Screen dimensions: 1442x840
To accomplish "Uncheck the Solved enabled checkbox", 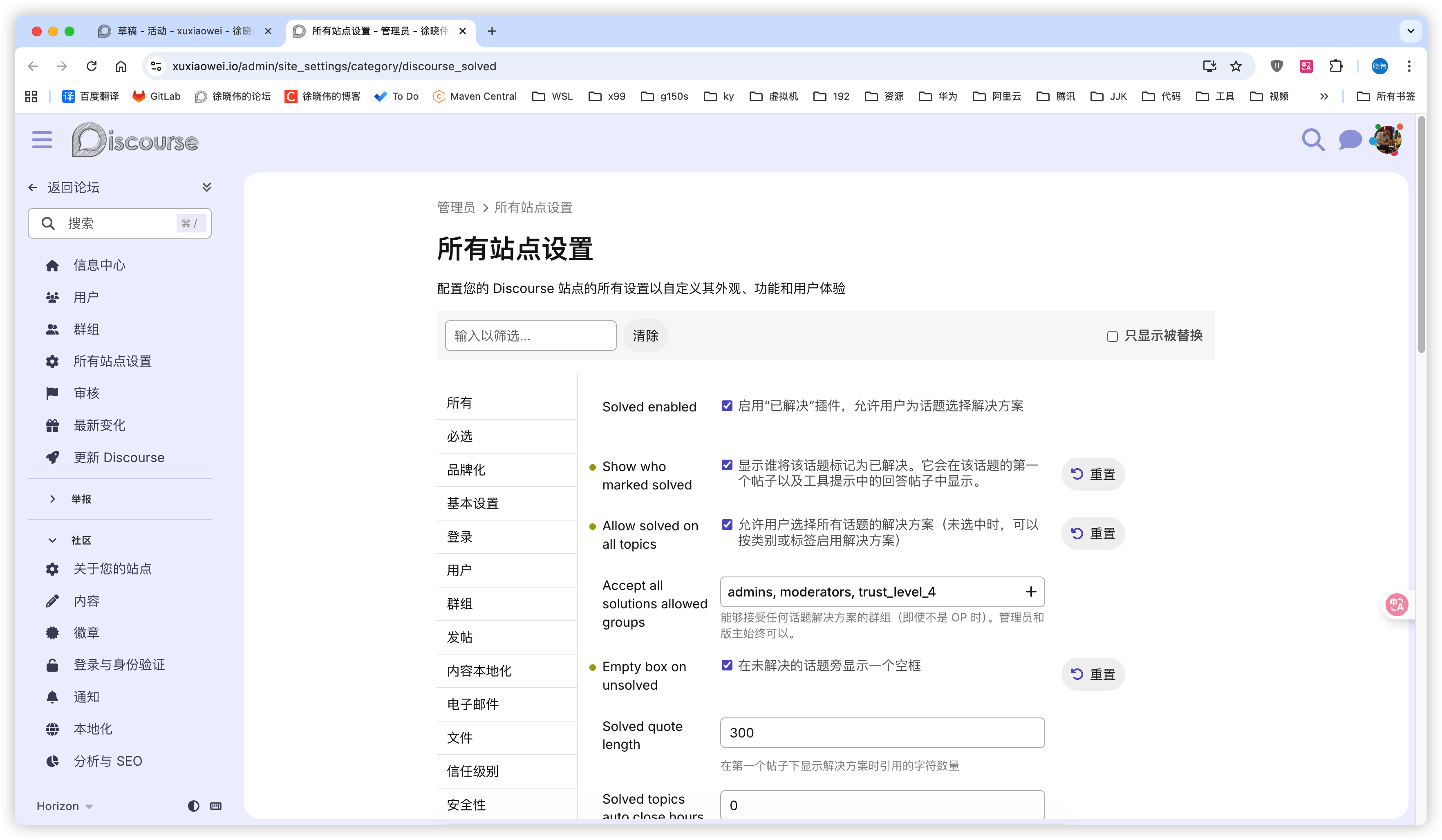I will pyautogui.click(x=727, y=406).
